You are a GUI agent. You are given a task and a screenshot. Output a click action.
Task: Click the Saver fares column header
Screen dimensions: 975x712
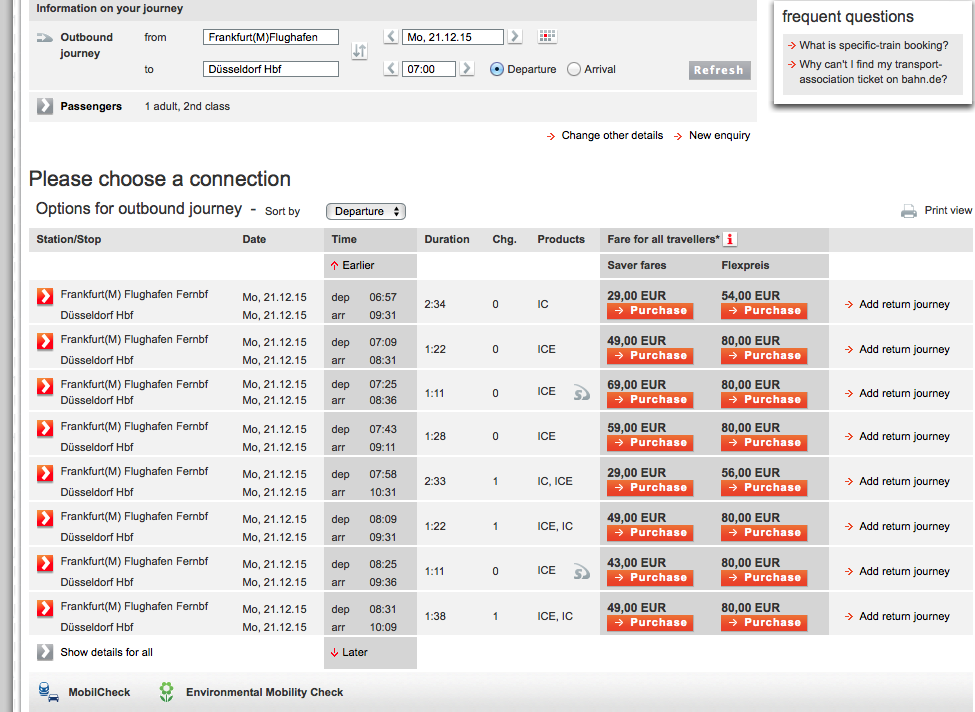pyautogui.click(x=637, y=266)
